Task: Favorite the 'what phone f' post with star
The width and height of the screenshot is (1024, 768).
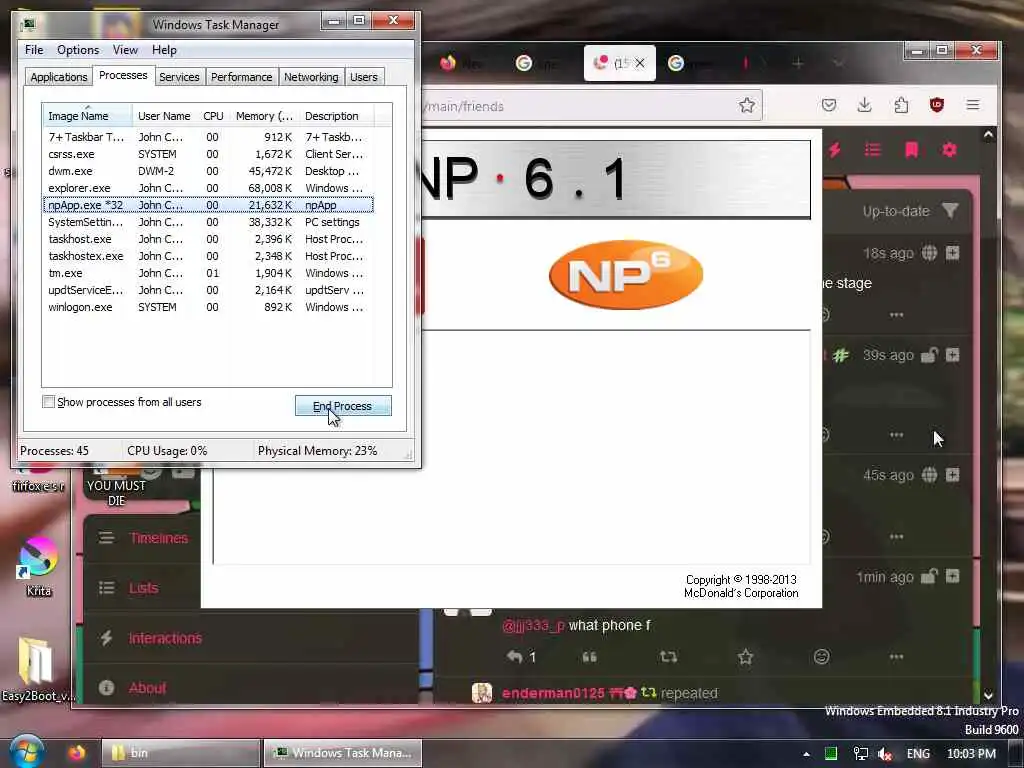Action: tap(745, 657)
